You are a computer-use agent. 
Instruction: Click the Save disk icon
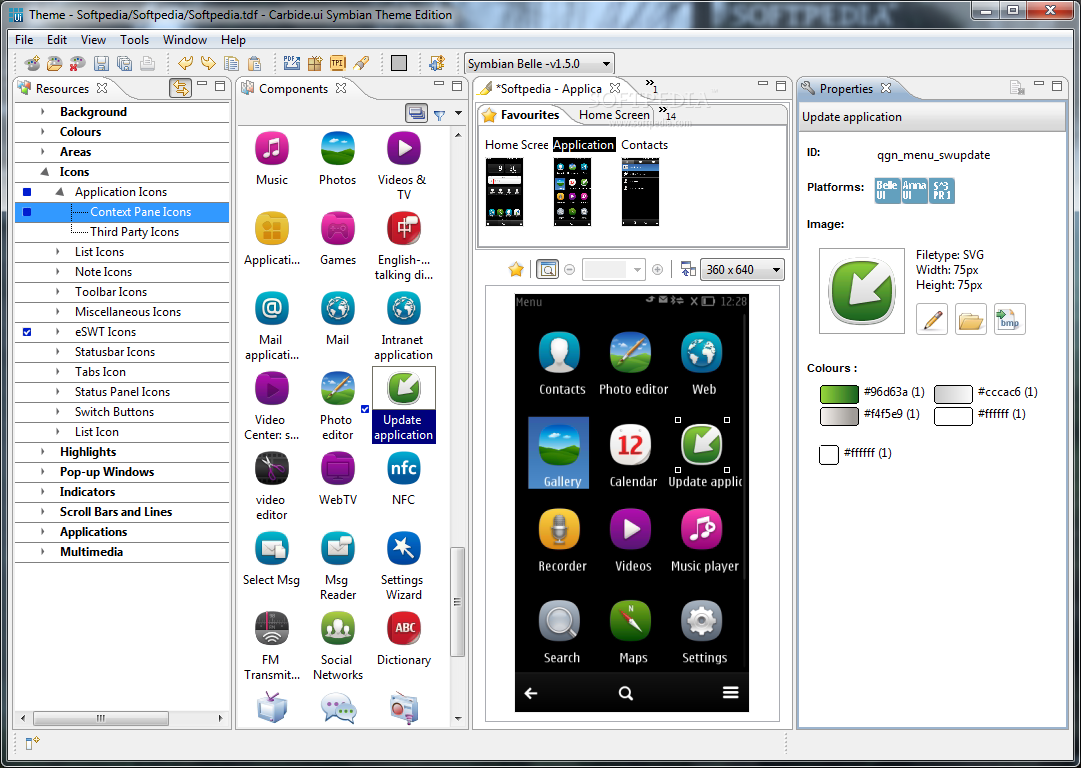coord(101,63)
